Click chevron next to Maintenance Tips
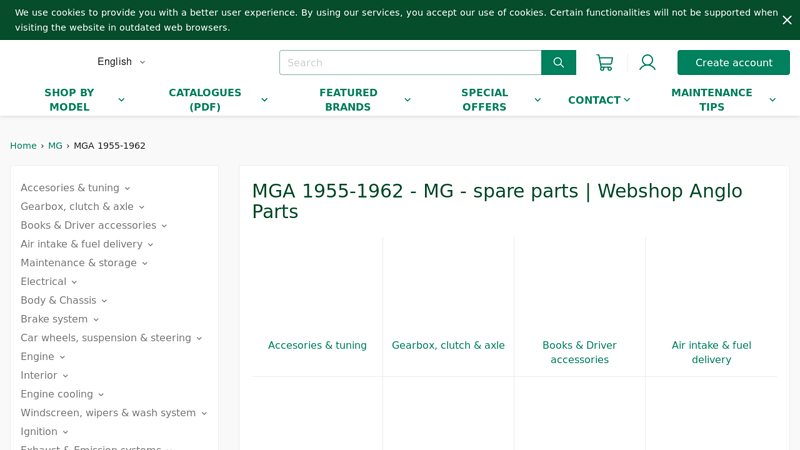 [772, 100]
